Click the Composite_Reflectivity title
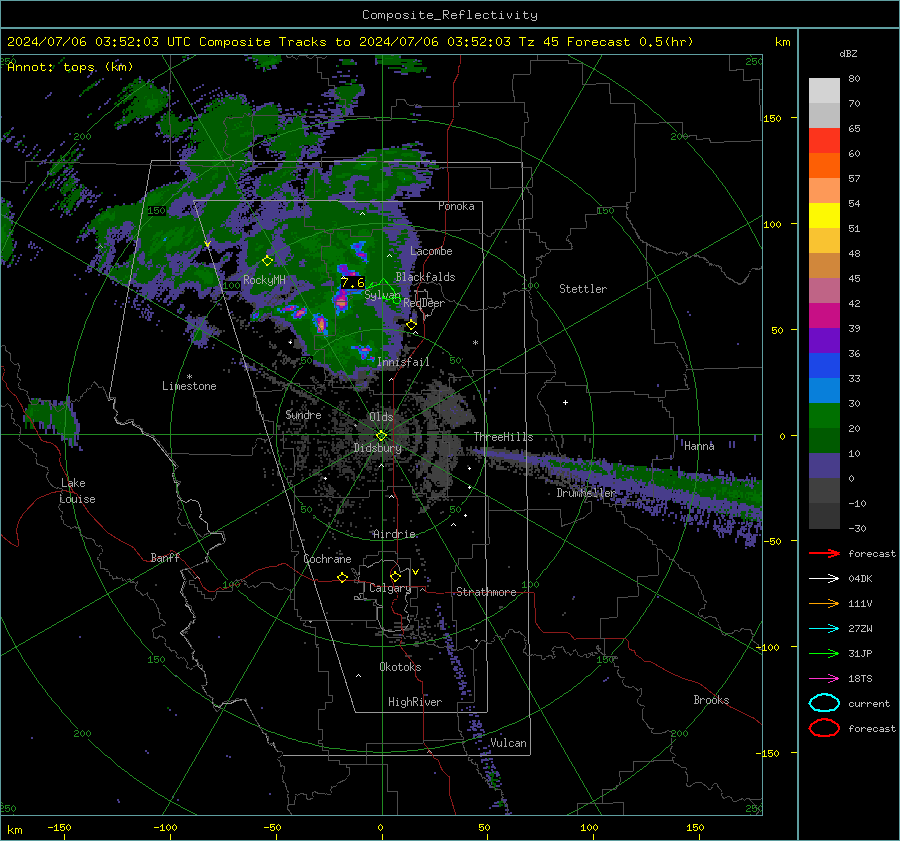900x841 pixels. pyautogui.click(x=450, y=15)
